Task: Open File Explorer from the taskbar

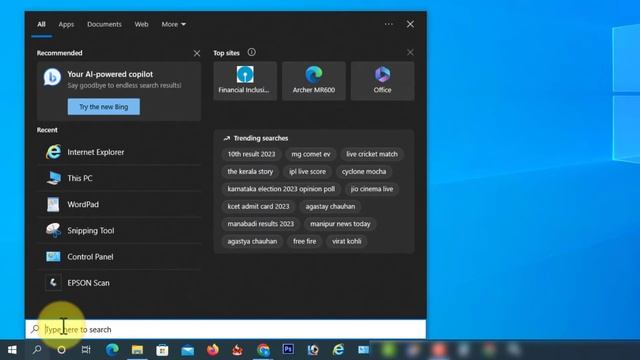Action: 137,350
